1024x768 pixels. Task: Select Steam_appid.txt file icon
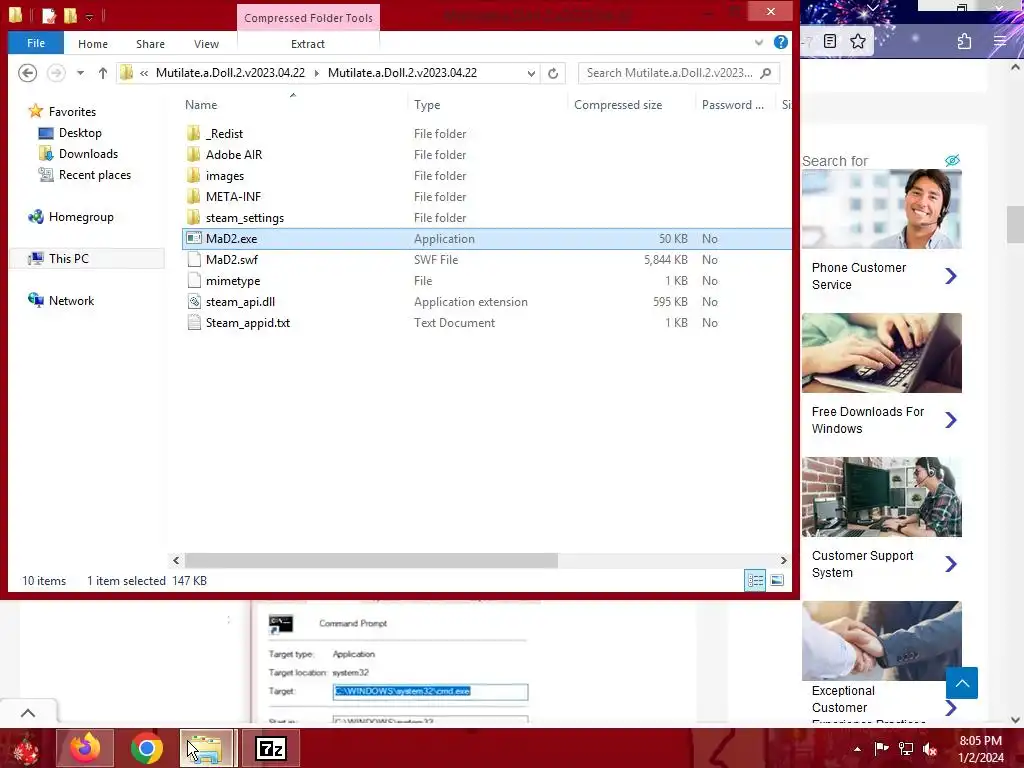coord(193,323)
